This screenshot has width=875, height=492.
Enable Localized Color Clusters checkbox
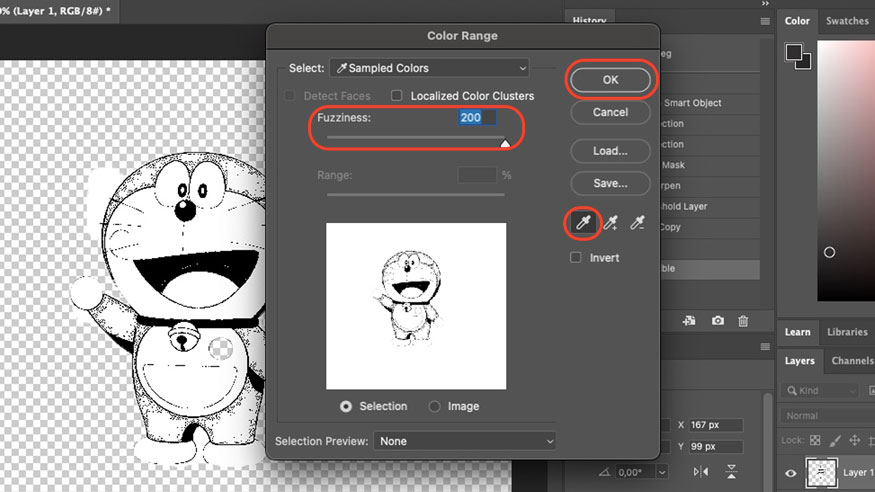[396, 95]
